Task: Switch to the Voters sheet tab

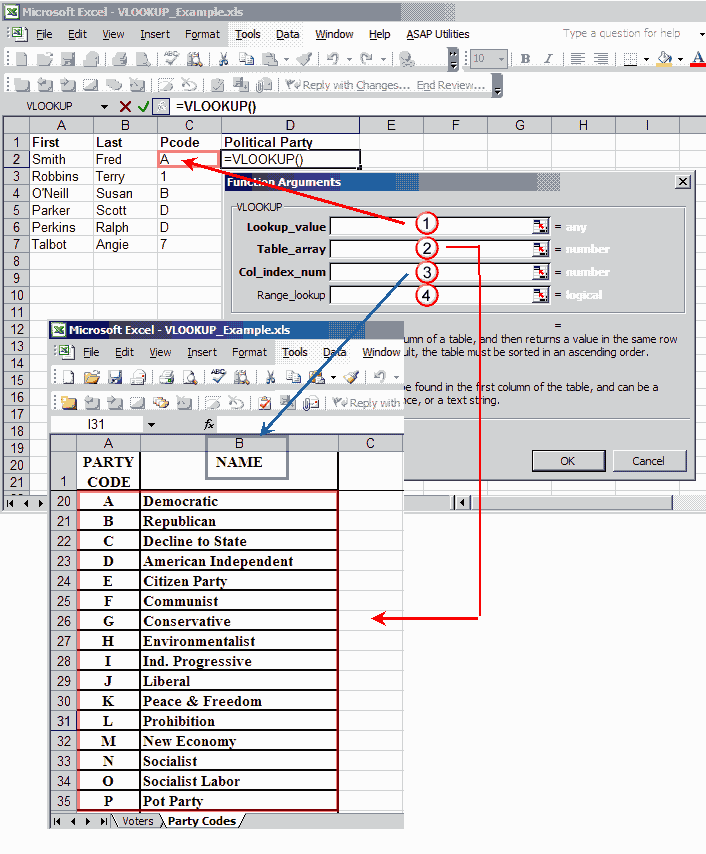Action: 138,821
